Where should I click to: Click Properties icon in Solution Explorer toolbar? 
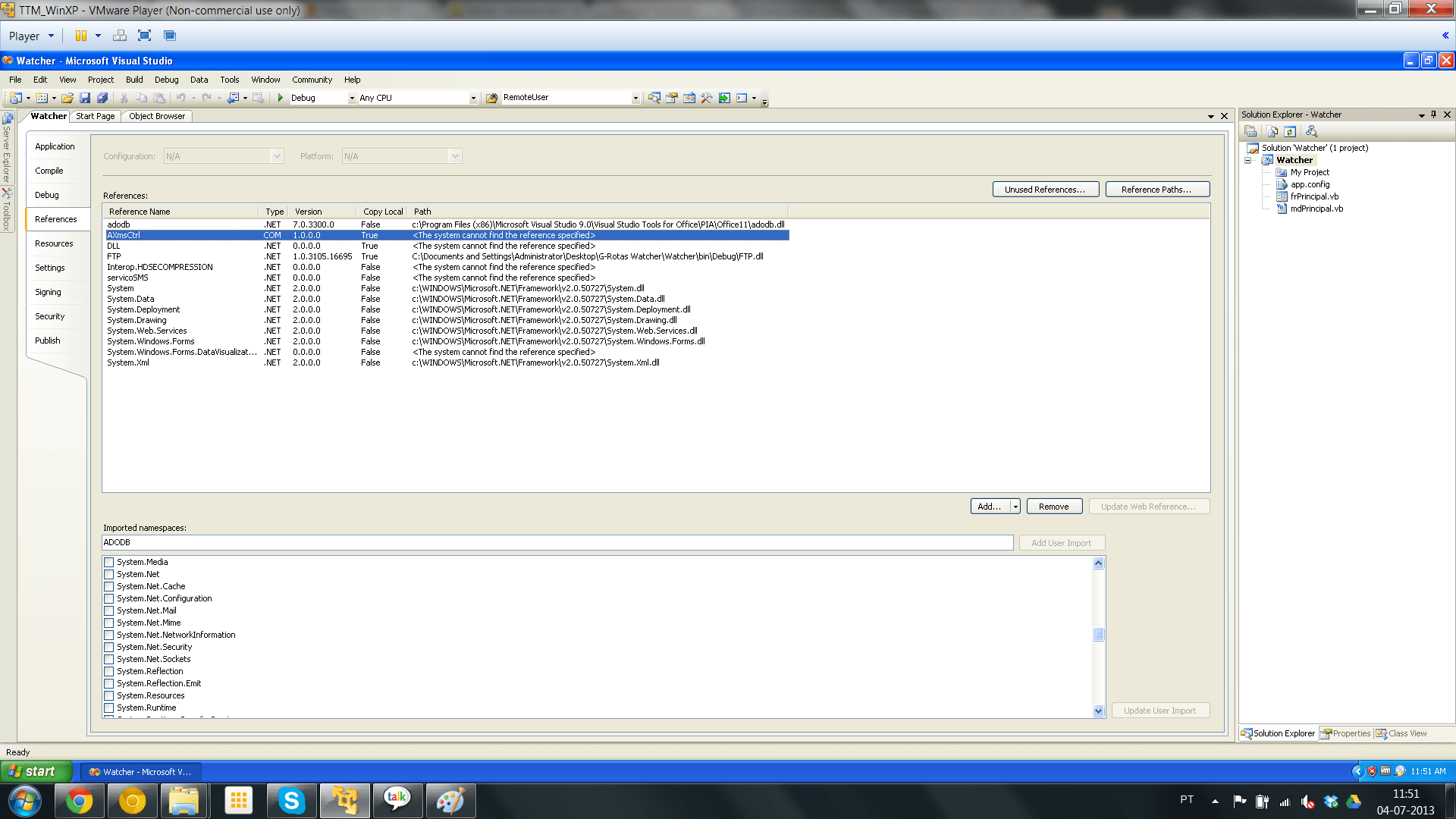click(x=1250, y=132)
